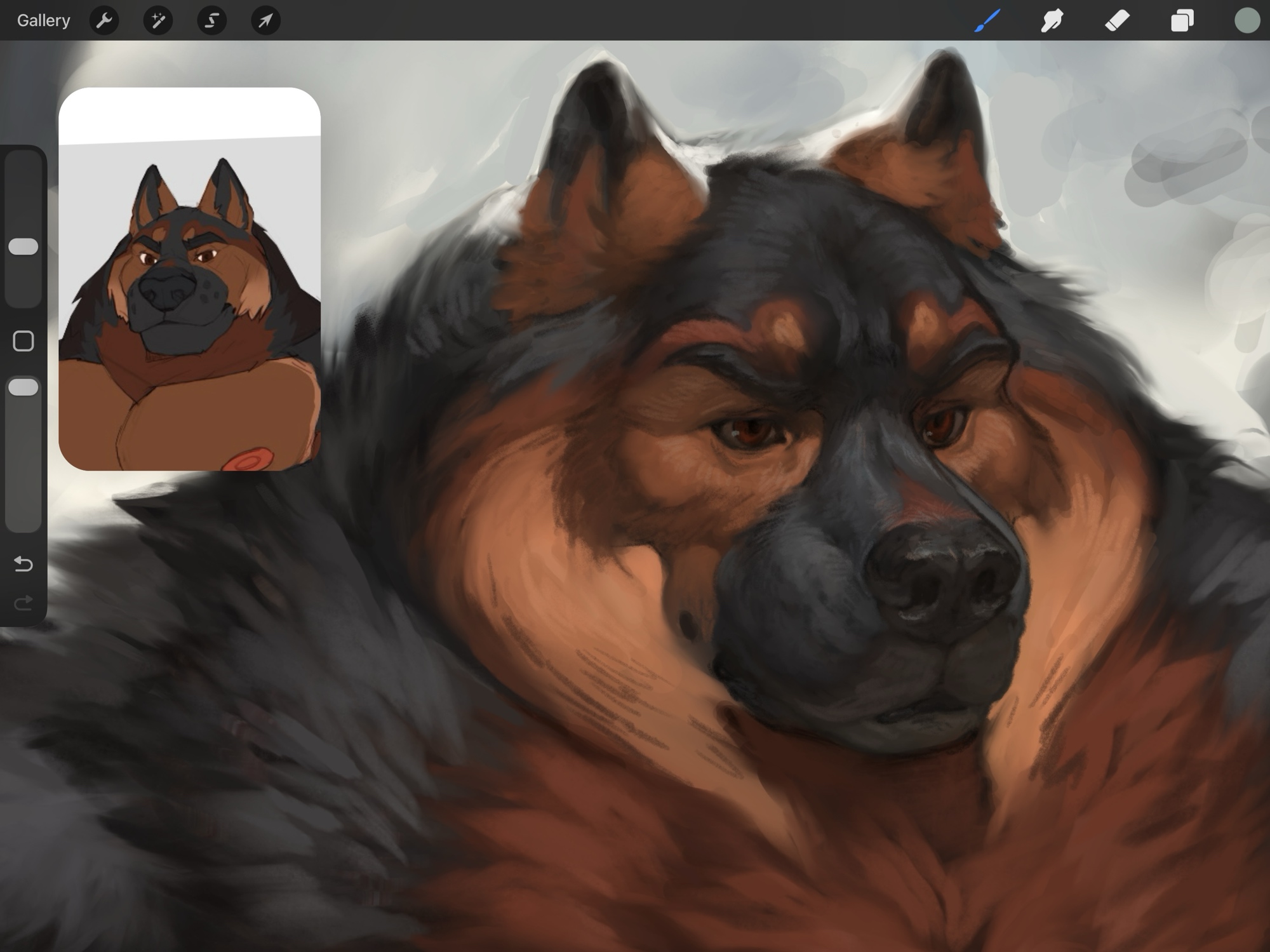Open the Adjustments magic wand menu
1270x952 pixels.
point(157,20)
